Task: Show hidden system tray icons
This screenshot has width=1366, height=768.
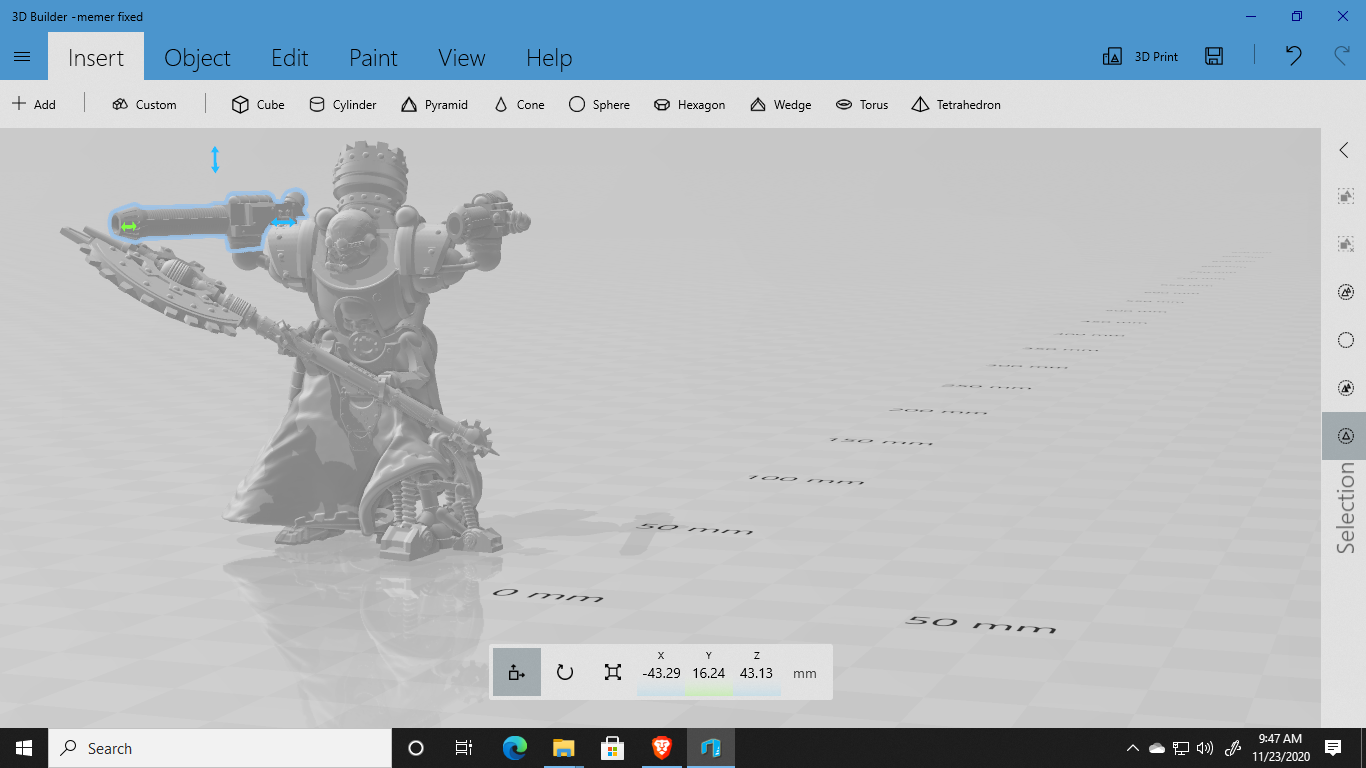Action: coord(1133,748)
